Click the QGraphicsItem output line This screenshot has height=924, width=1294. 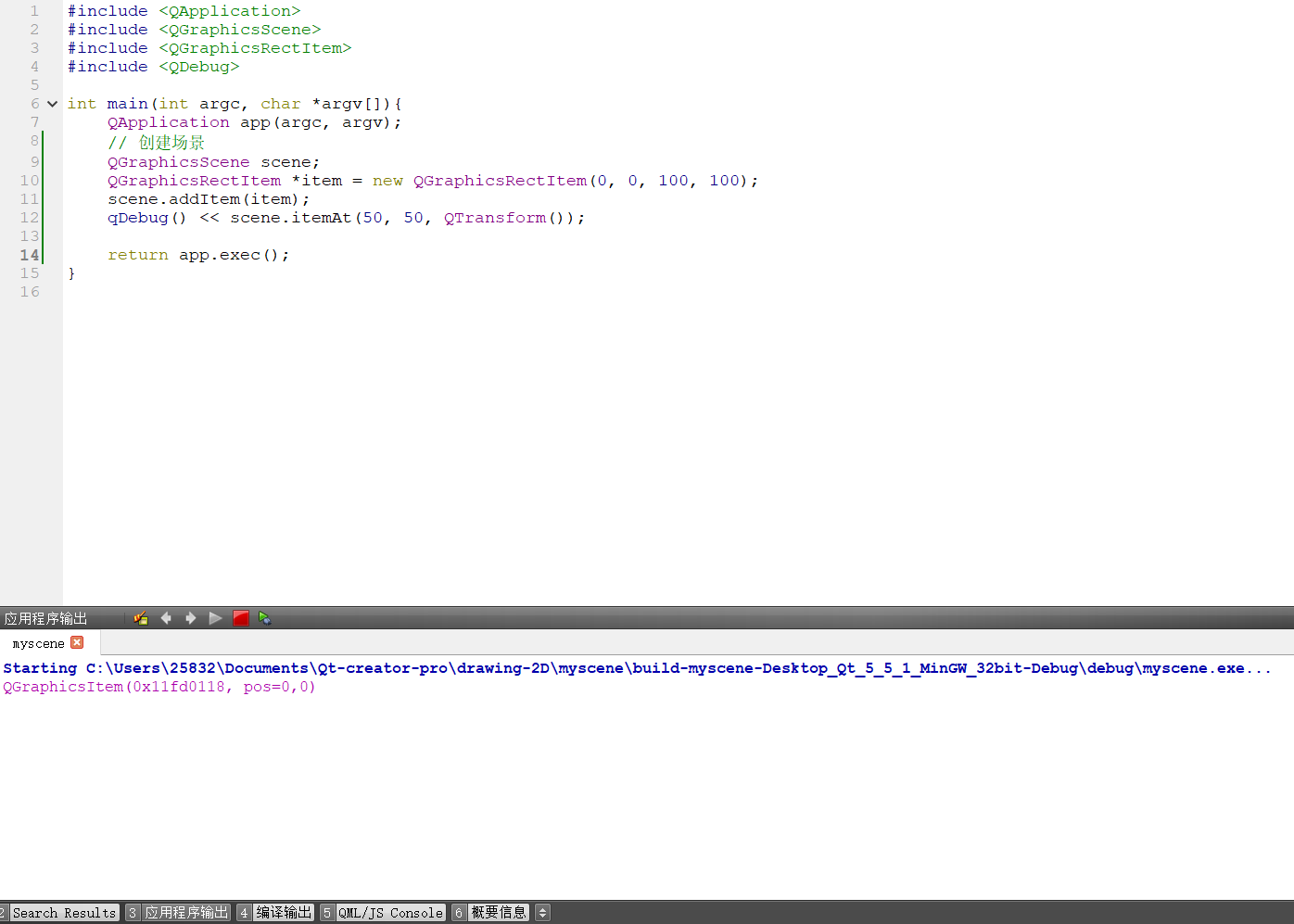click(159, 687)
